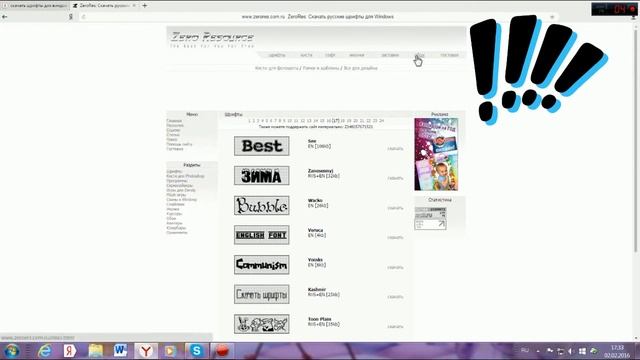Click the volume speaker tray icon
The image size is (640, 360).
[x=571, y=351]
